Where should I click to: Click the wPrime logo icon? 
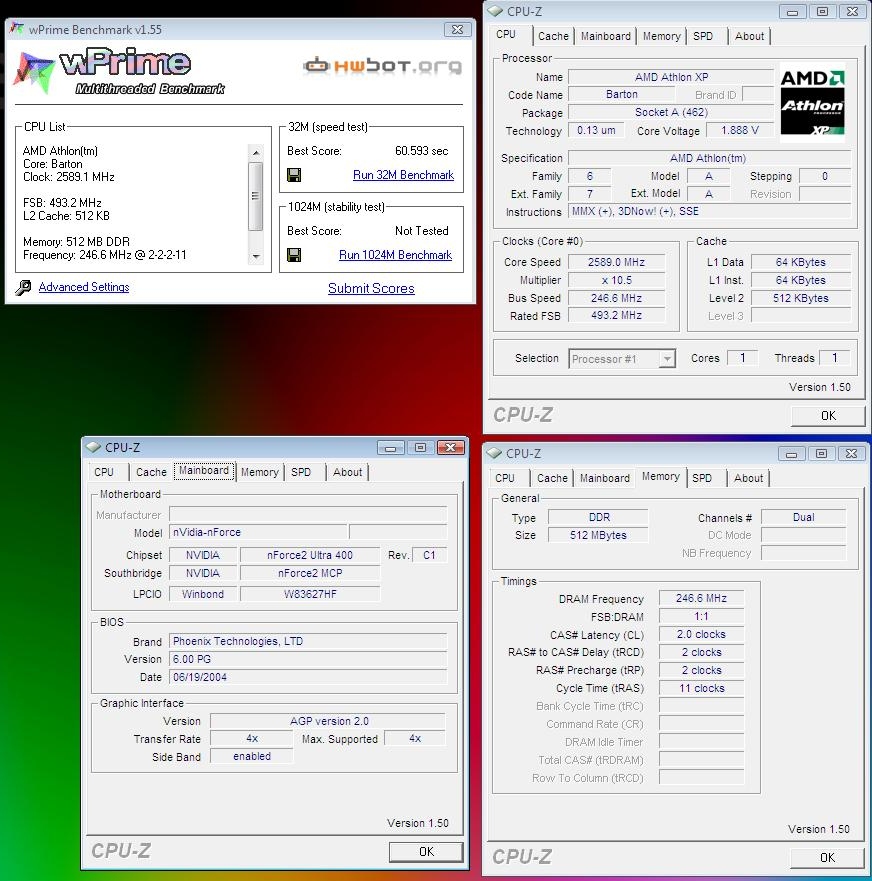point(34,71)
